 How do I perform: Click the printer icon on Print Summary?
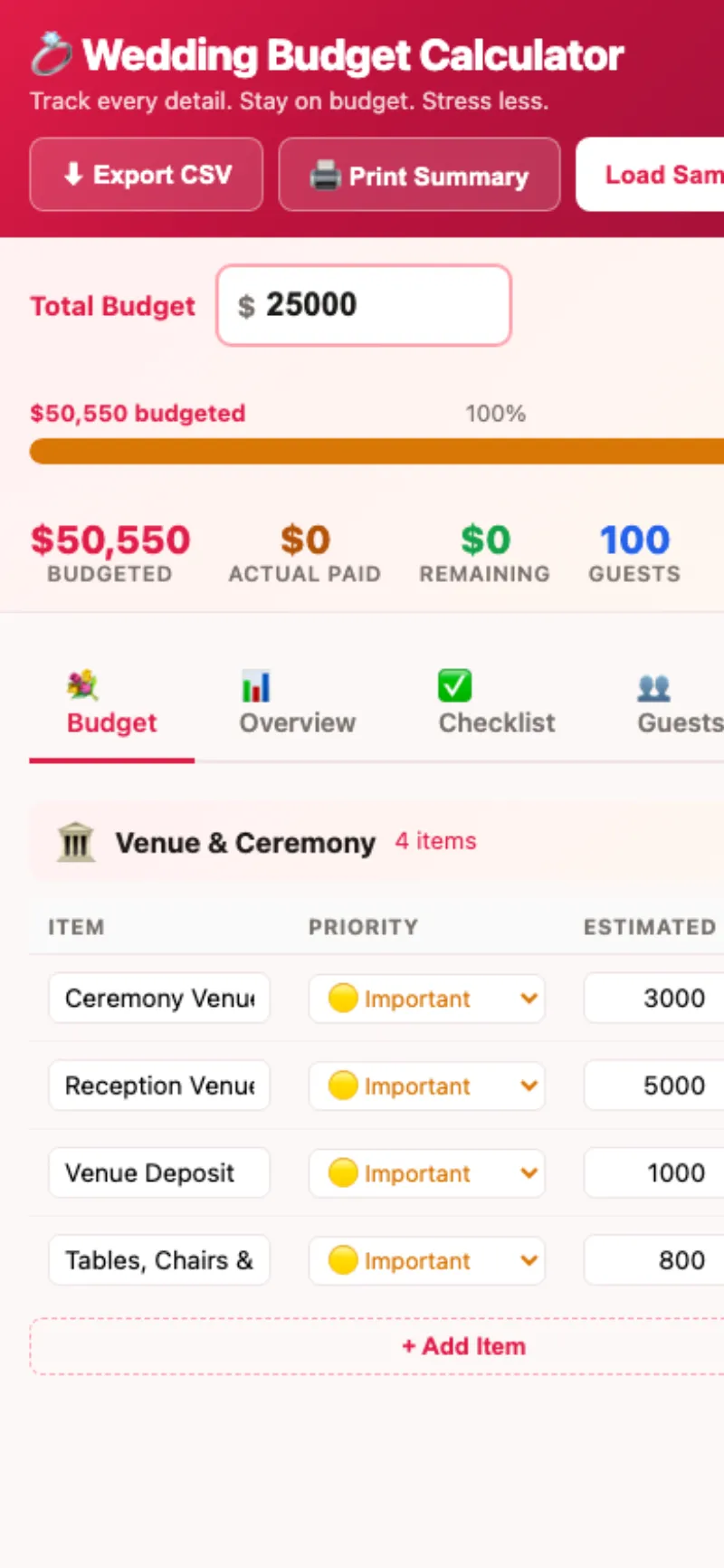pos(325,175)
